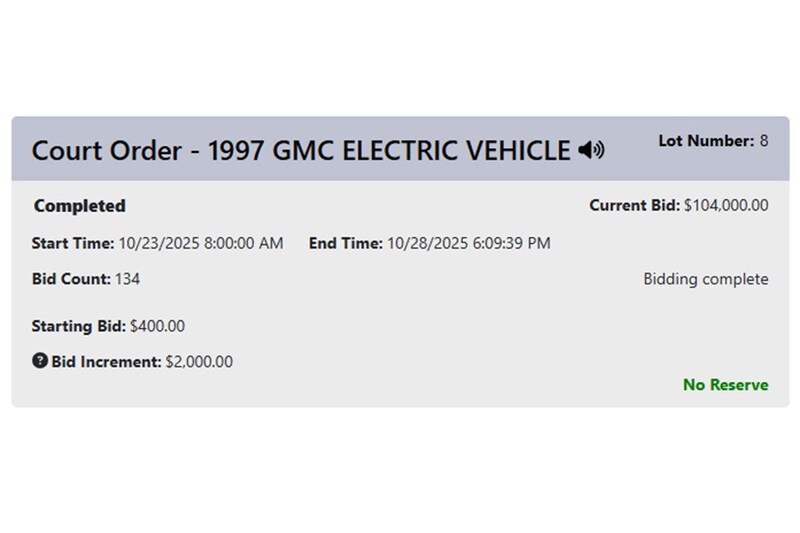800x533 pixels.
Task: Select the lot number value 8
Action: pos(764,141)
